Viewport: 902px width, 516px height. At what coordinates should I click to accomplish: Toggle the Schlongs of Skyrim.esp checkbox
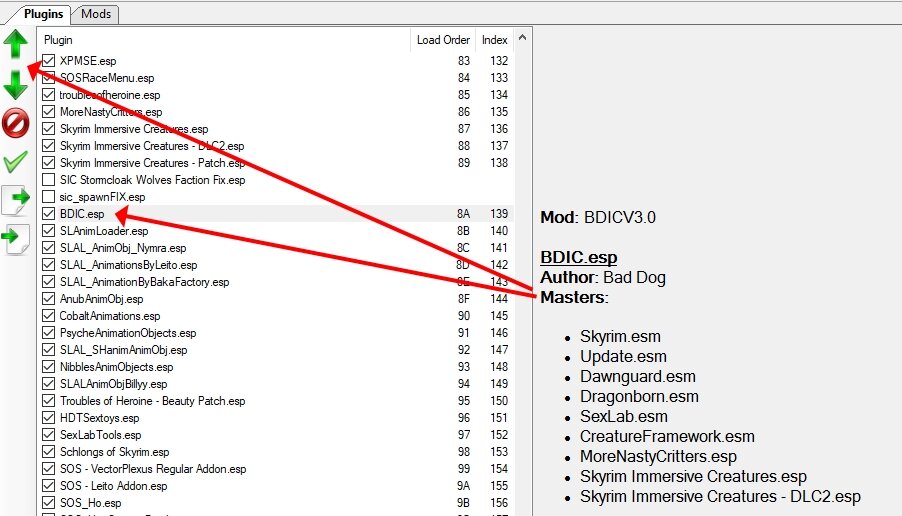point(49,452)
